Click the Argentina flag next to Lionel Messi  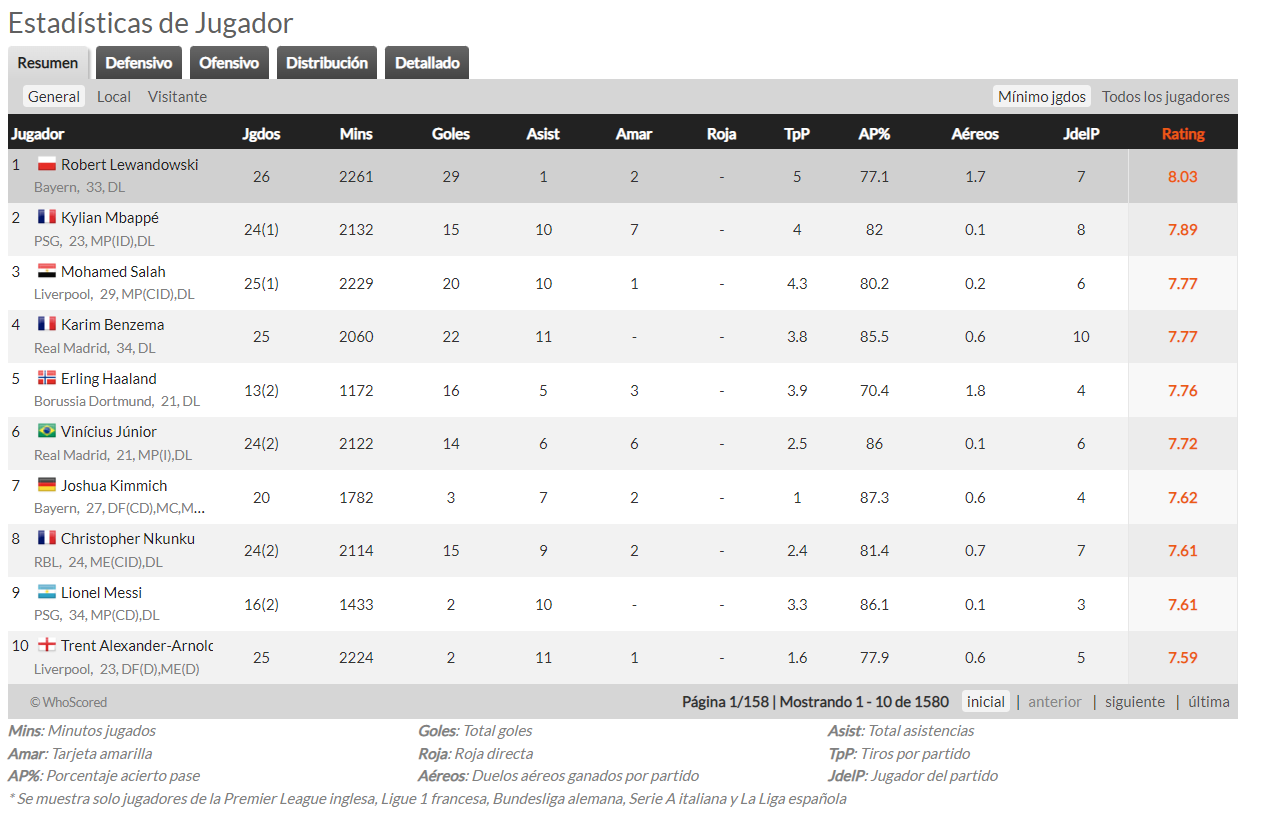point(46,592)
